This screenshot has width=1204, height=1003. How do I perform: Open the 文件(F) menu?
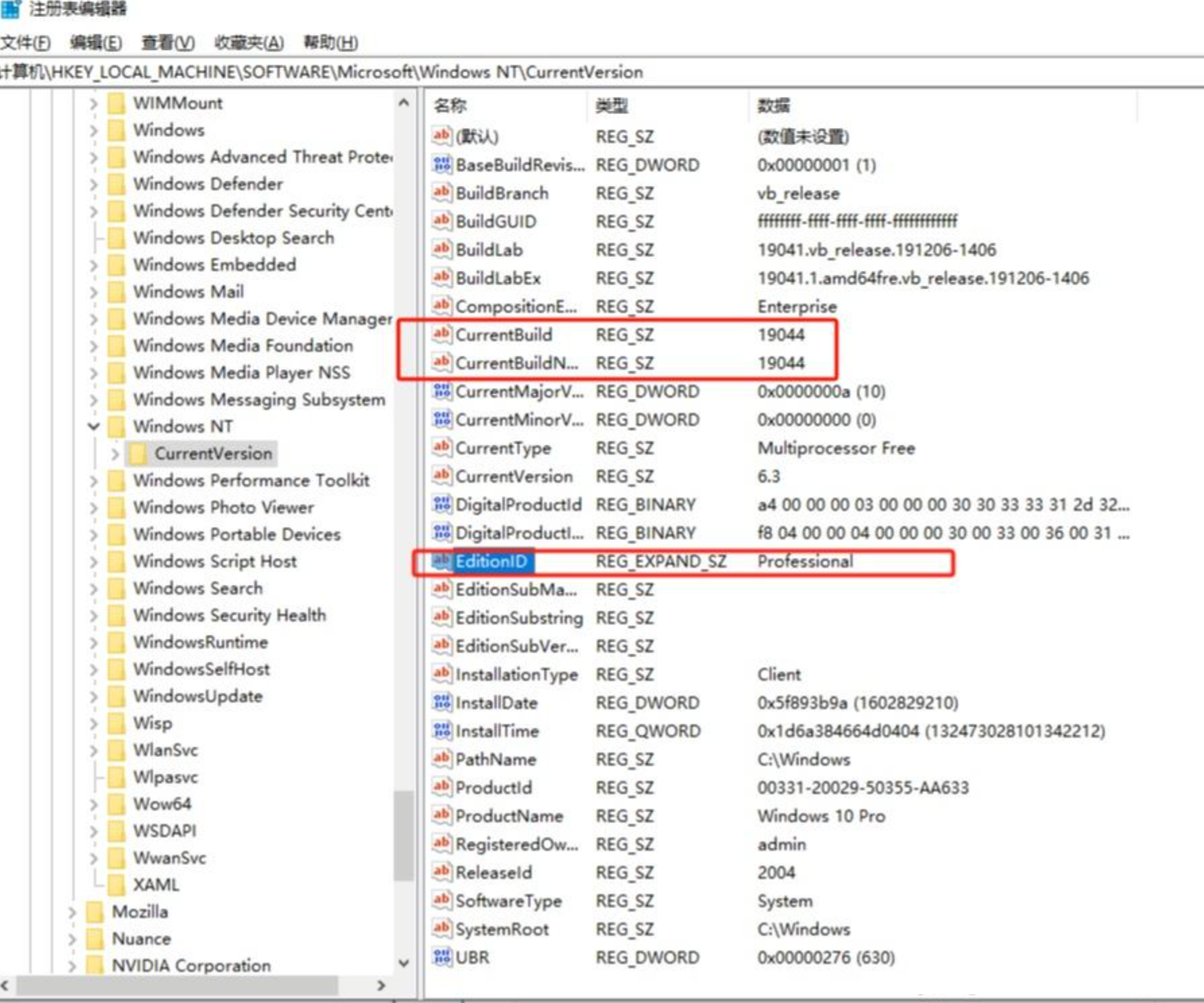click(26, 42)
